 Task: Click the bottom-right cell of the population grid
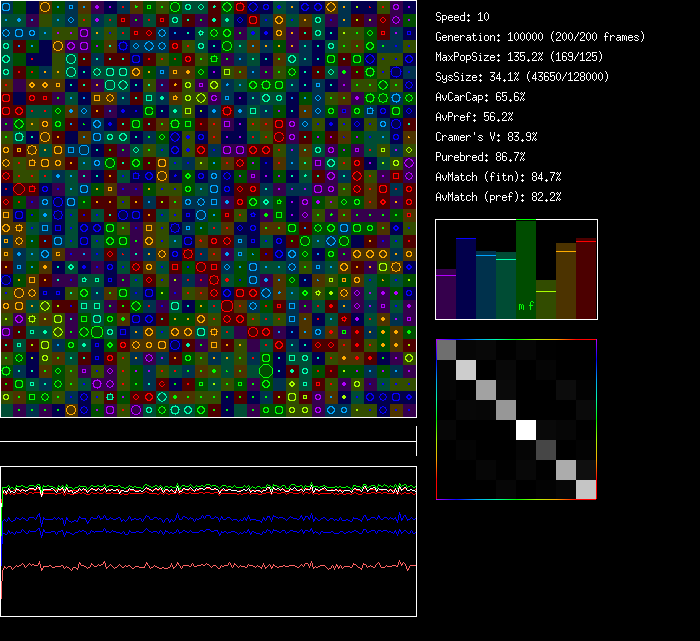tap(409, 410)
